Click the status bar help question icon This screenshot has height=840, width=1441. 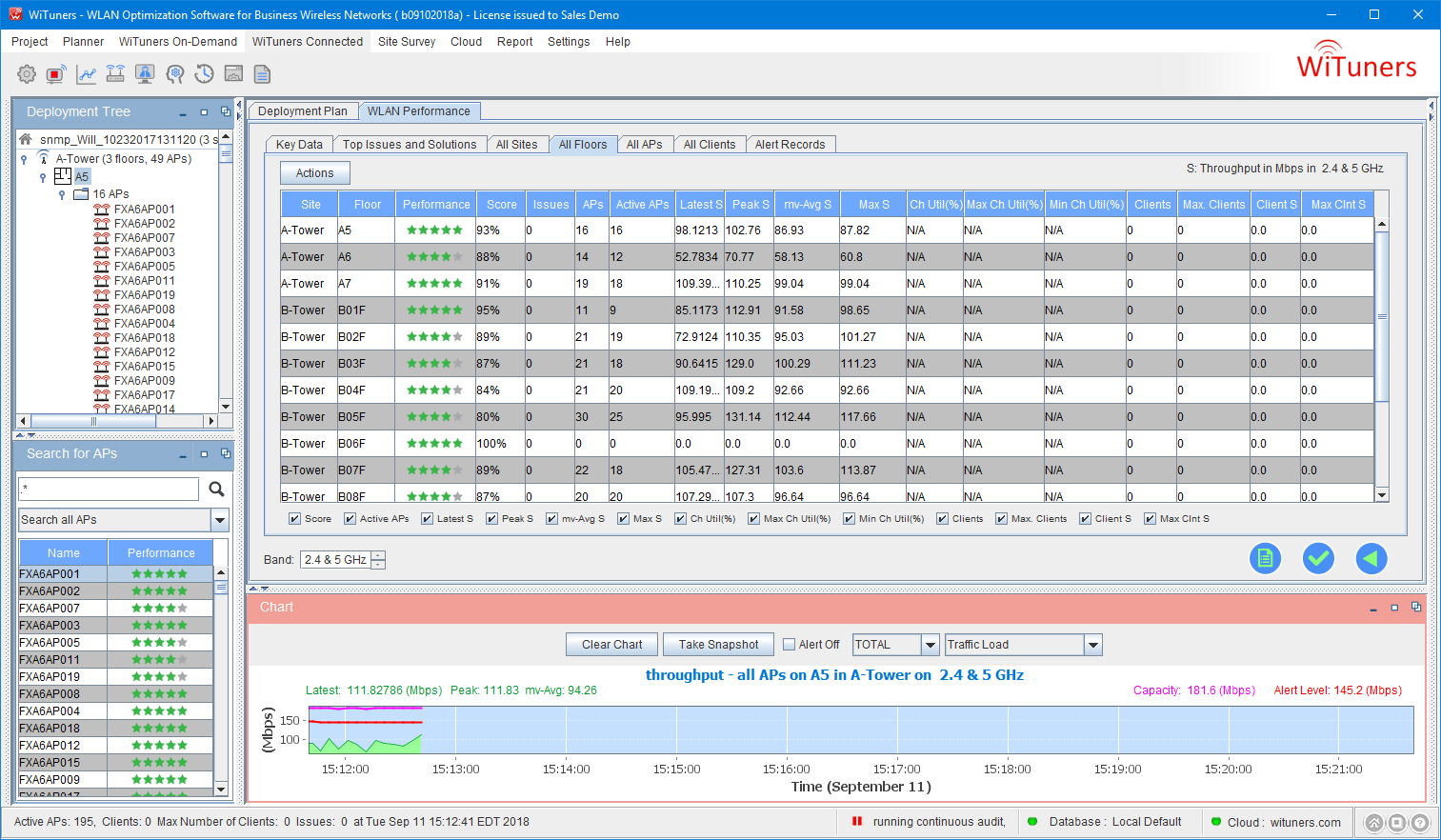[x=1420, y=823]
